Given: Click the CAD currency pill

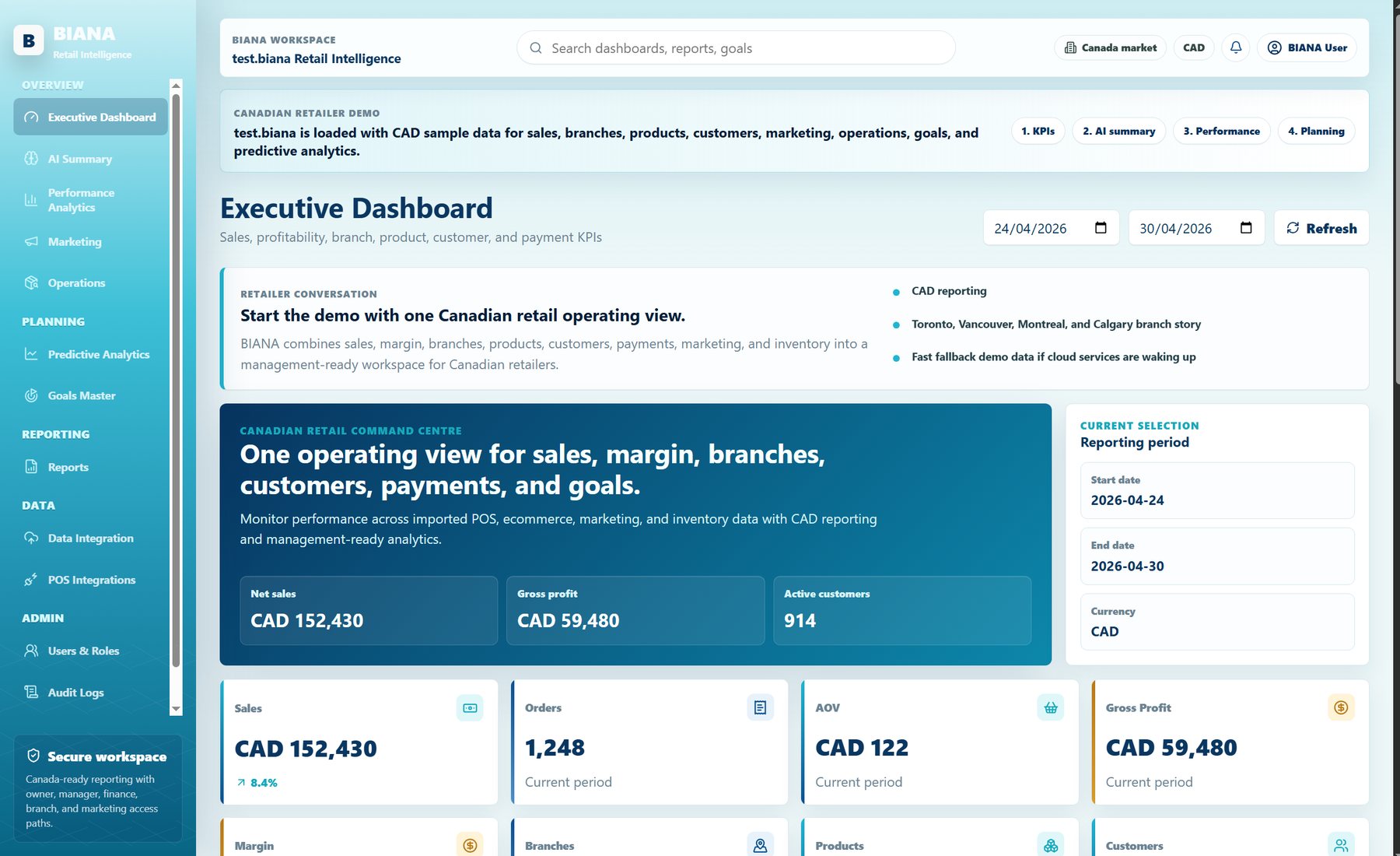Looking at the screenshot, I should (x=1194, y=47).
